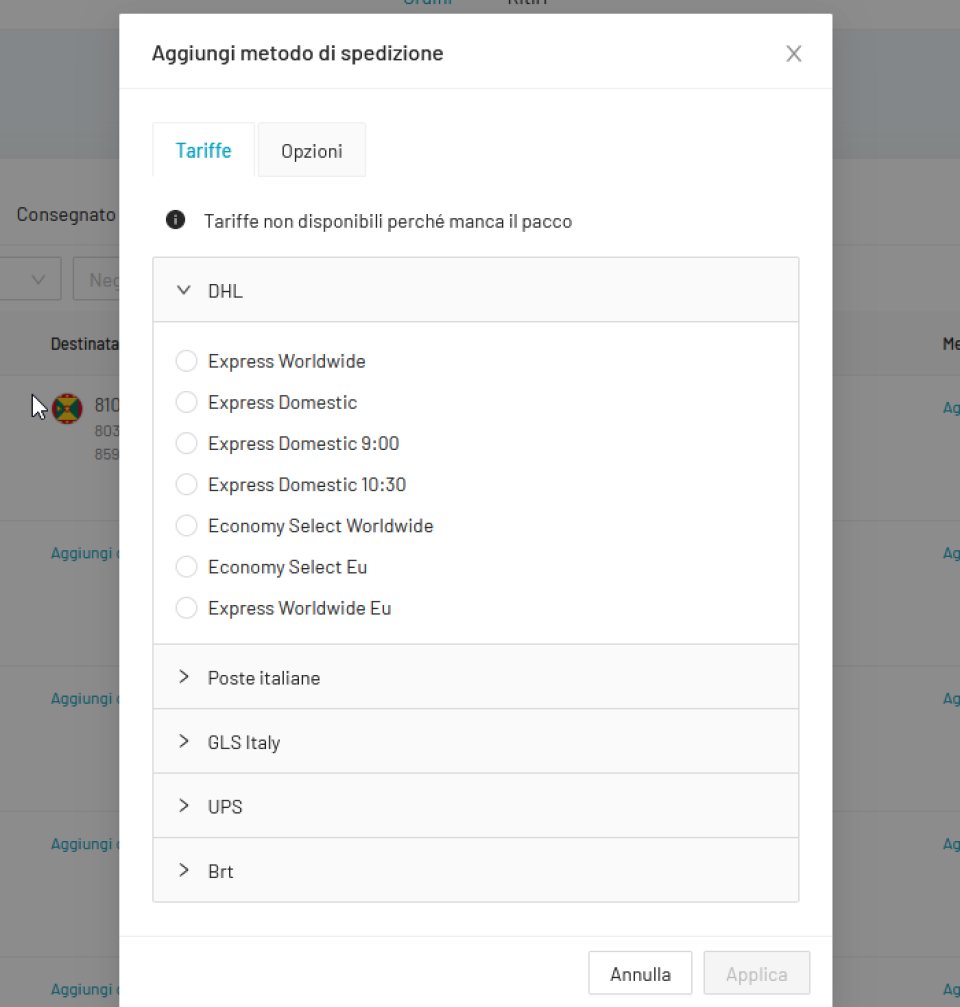Viewport: 960px width, 1007px height.
Task: Choose Express Domestic 10:30 option
Action: pos(186,484)
